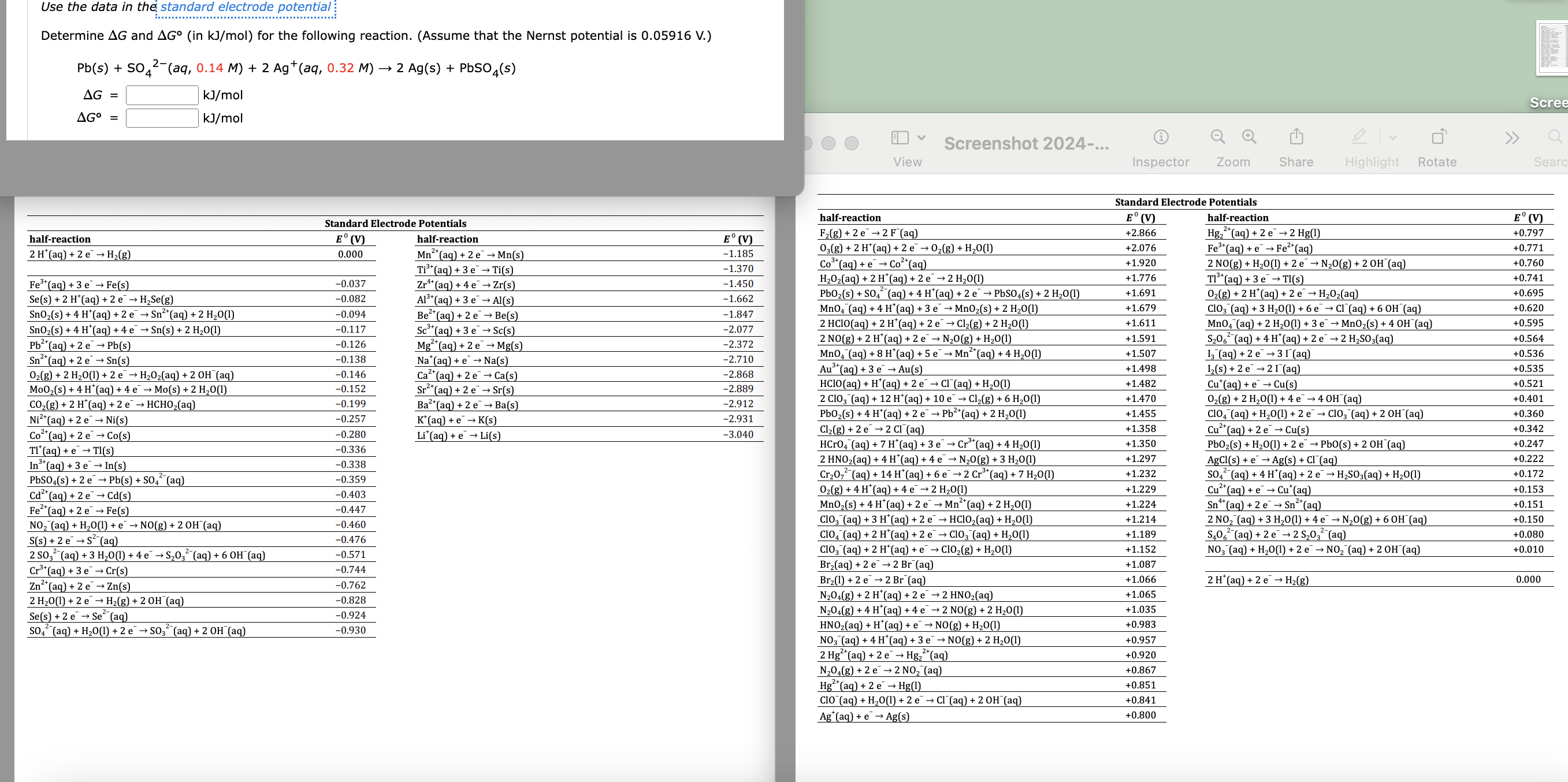Share the screenshot file

point(1296,136)
